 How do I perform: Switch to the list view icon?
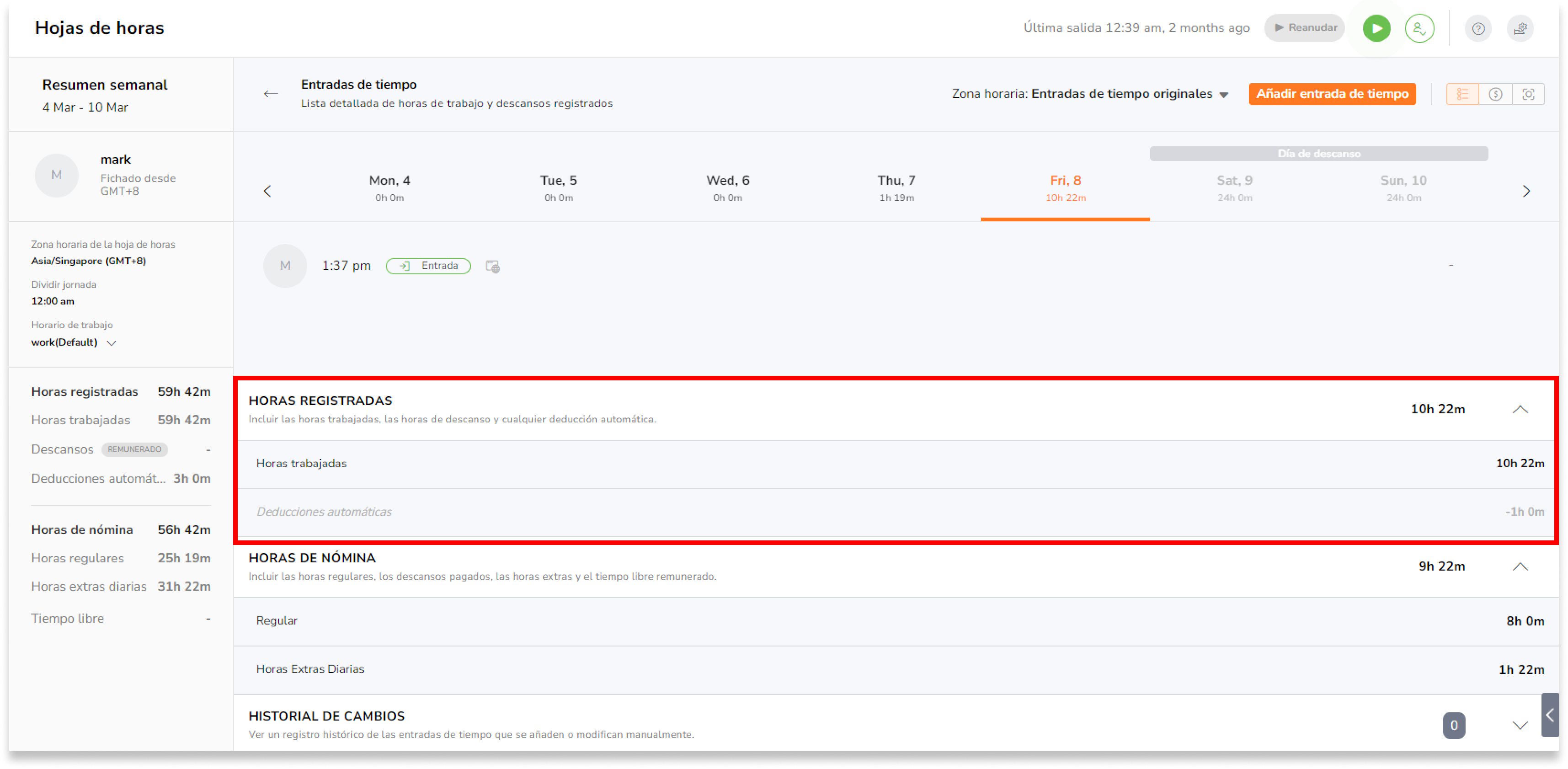coord(1462,94)
